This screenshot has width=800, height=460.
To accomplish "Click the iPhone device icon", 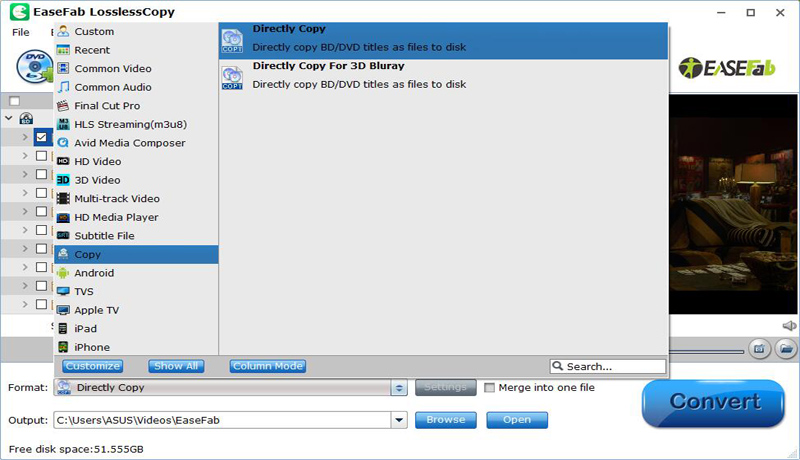I will (x=63, y=347).
